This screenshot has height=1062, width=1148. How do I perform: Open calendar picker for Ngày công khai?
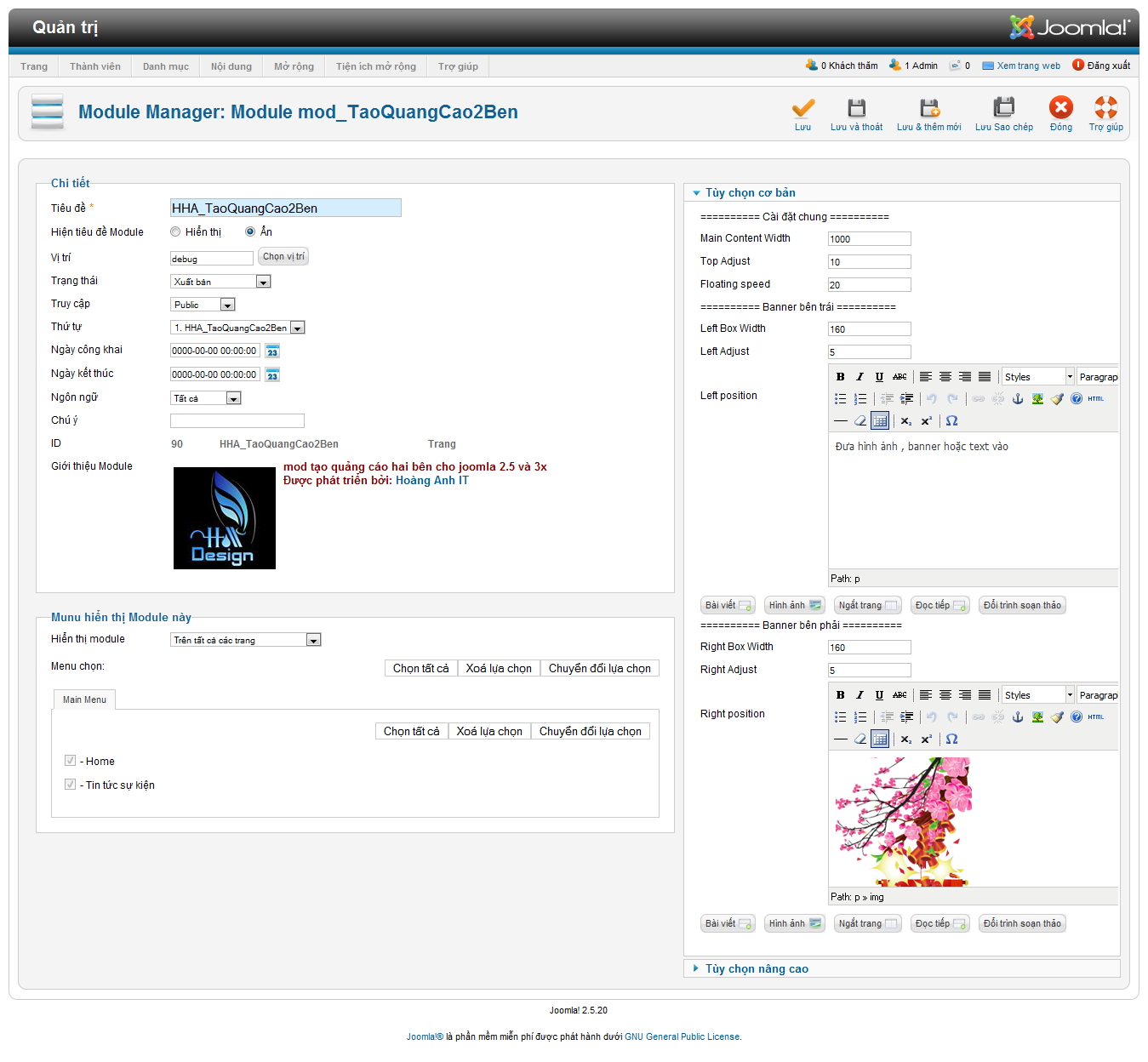tap(272, 351)
